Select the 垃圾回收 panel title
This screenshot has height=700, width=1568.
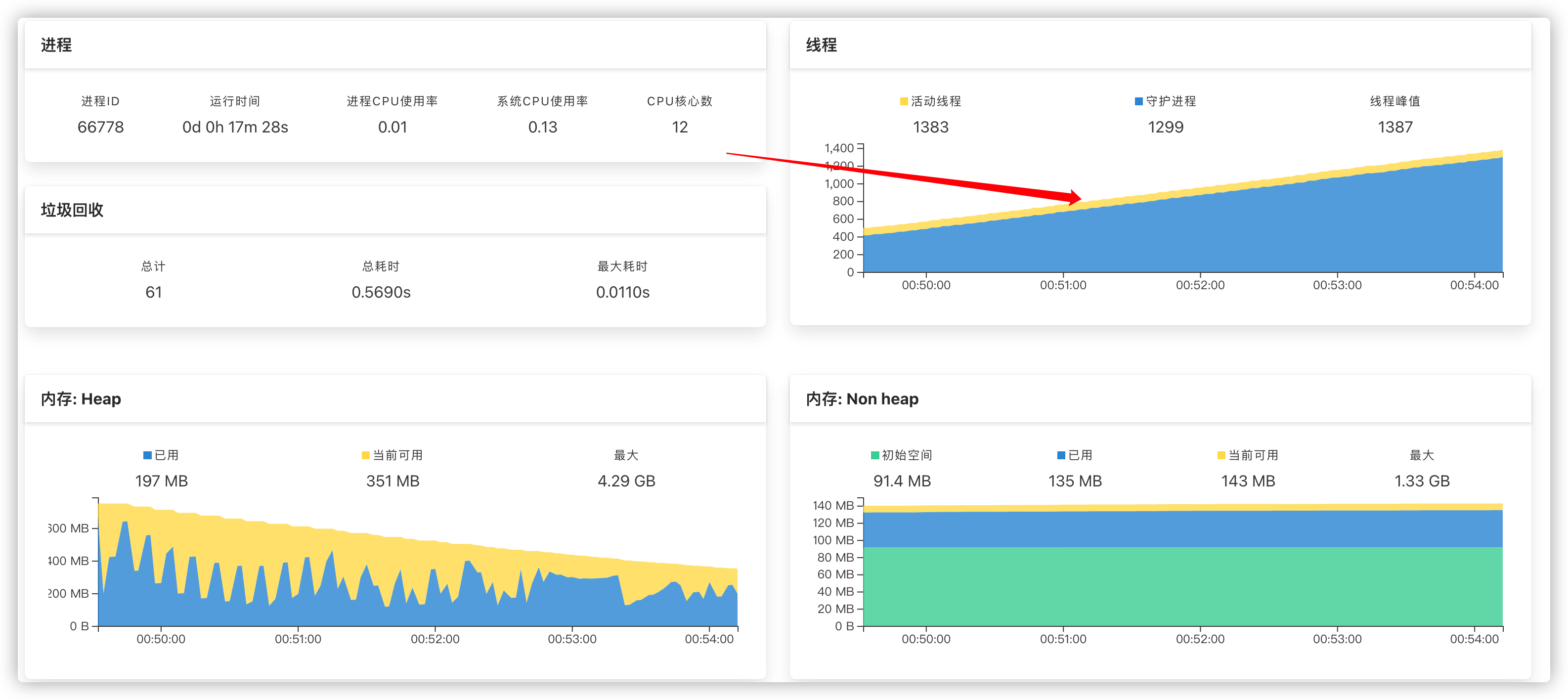(x=73, y=210)
